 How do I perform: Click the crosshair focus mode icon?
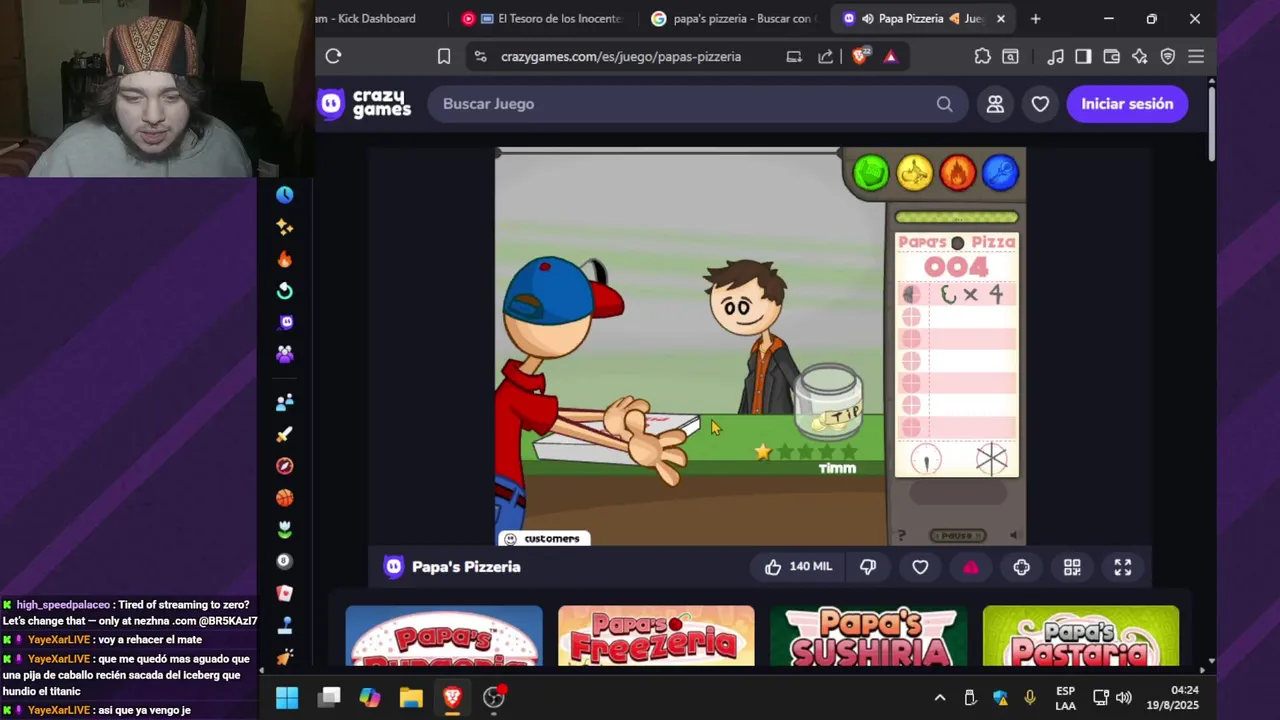[x=1021, y=567]
